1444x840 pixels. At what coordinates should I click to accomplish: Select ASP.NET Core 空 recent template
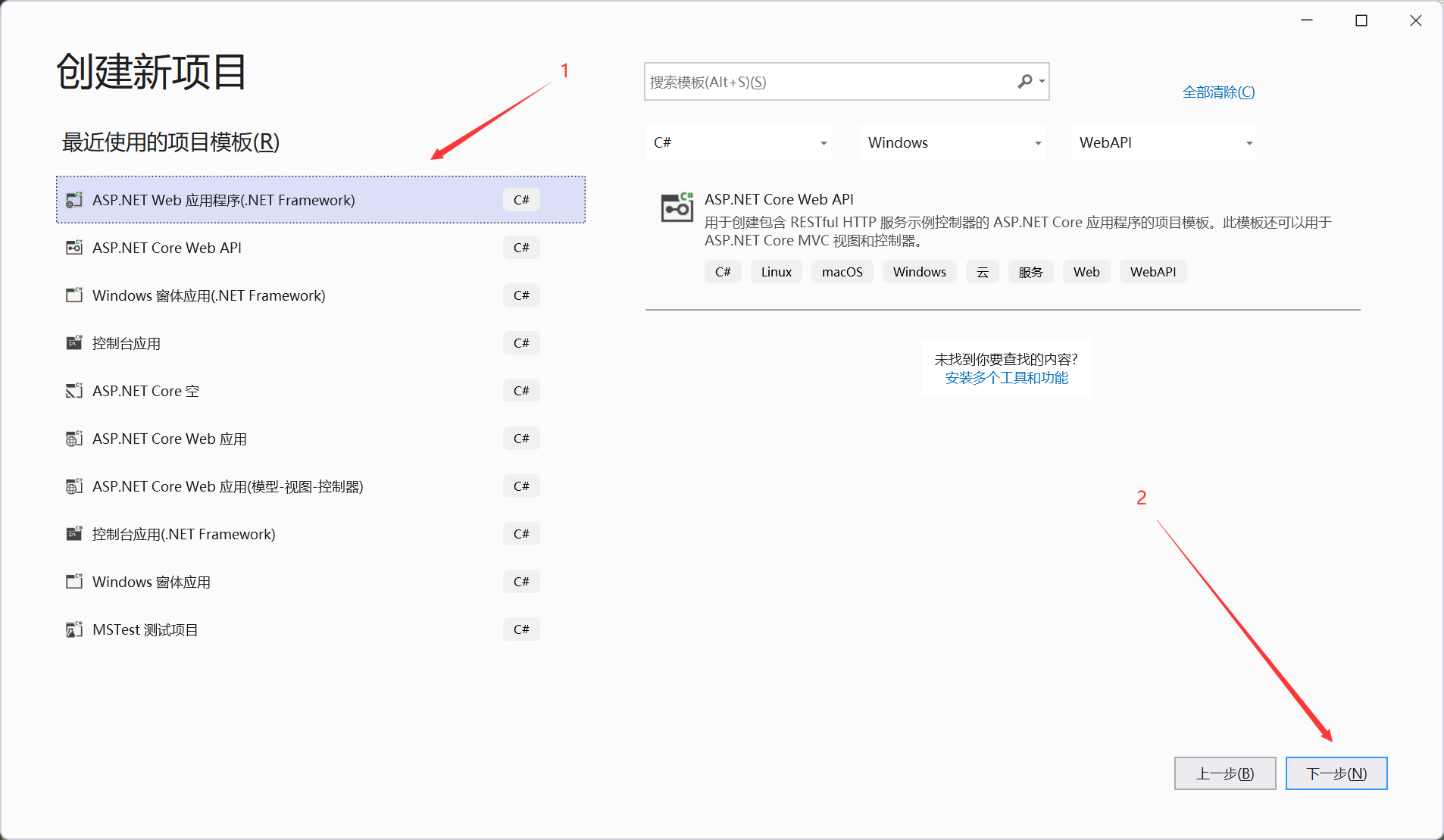[x=320, y=391]
